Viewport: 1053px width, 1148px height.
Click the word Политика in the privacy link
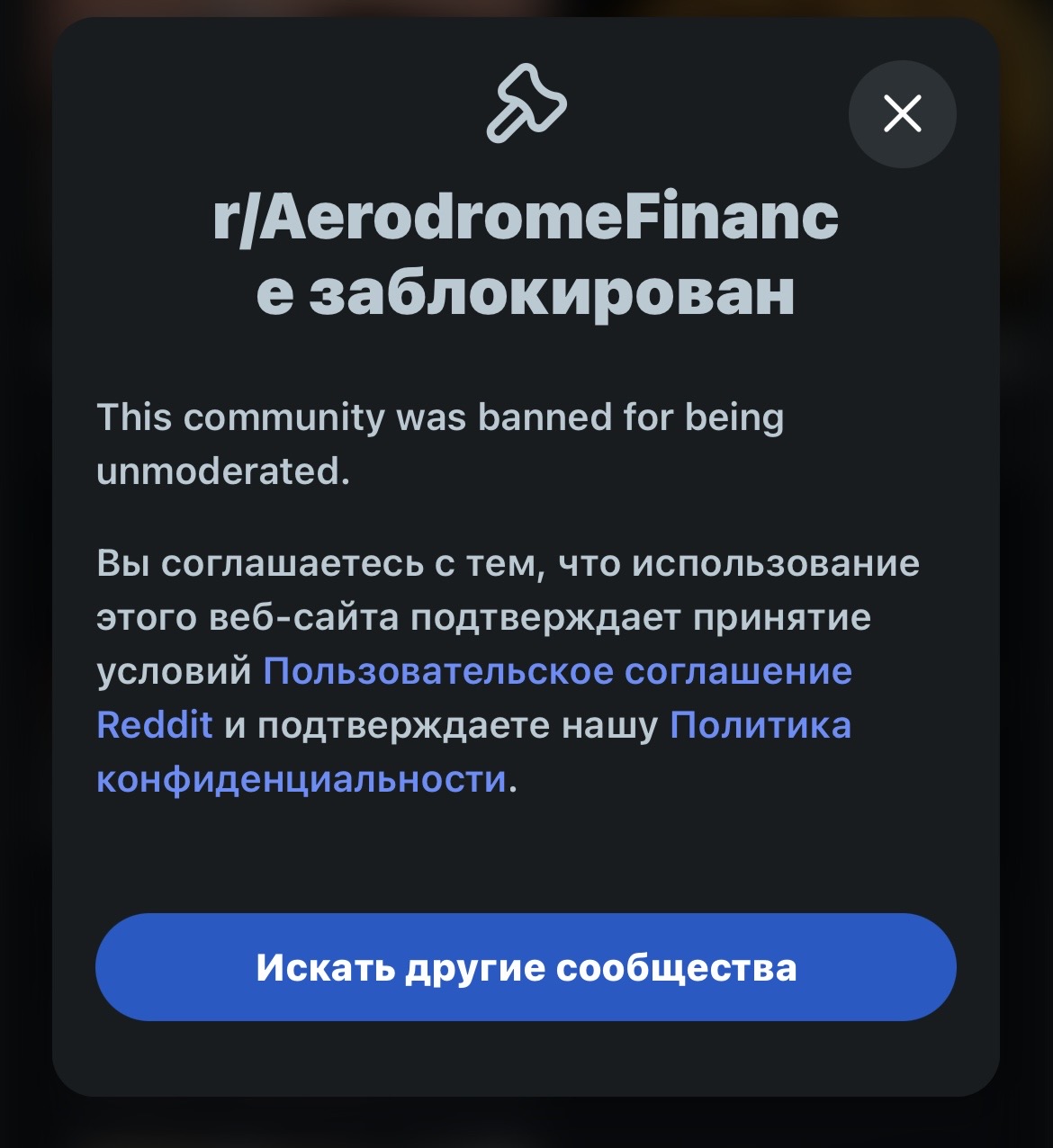(760, 725)
